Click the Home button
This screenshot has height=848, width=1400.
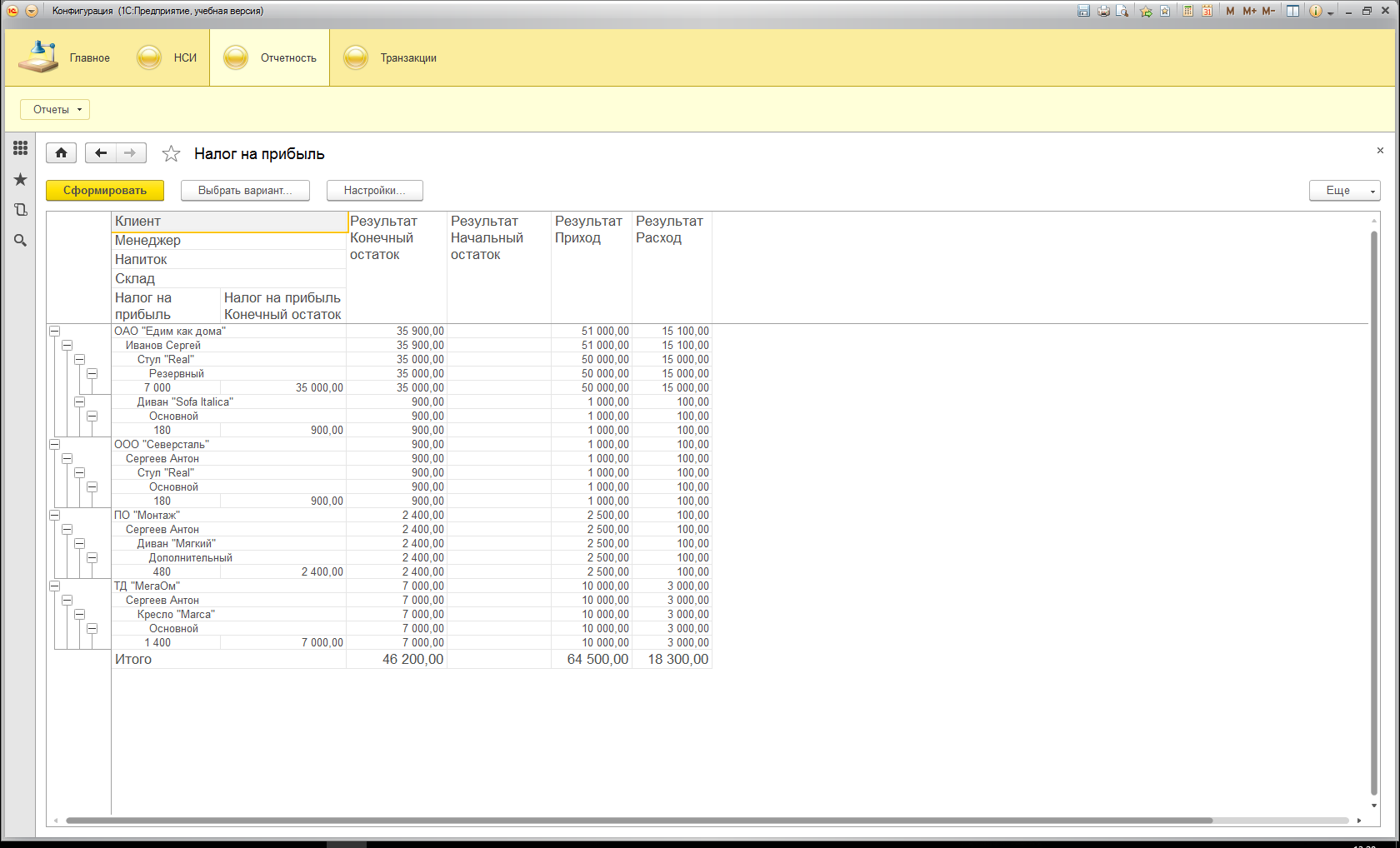click(61, 152)
